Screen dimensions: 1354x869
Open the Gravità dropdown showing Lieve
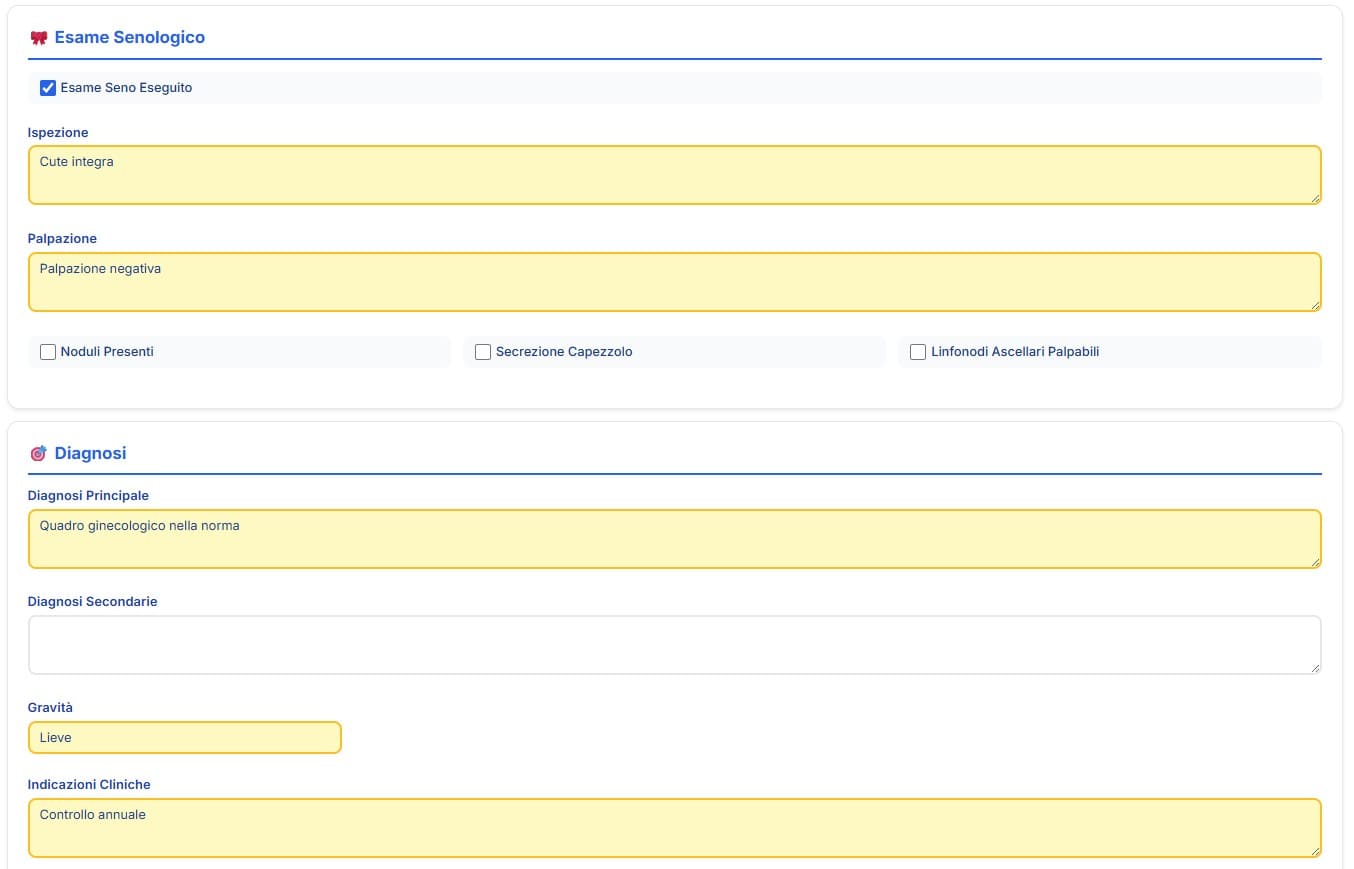[x=185, y=738]
